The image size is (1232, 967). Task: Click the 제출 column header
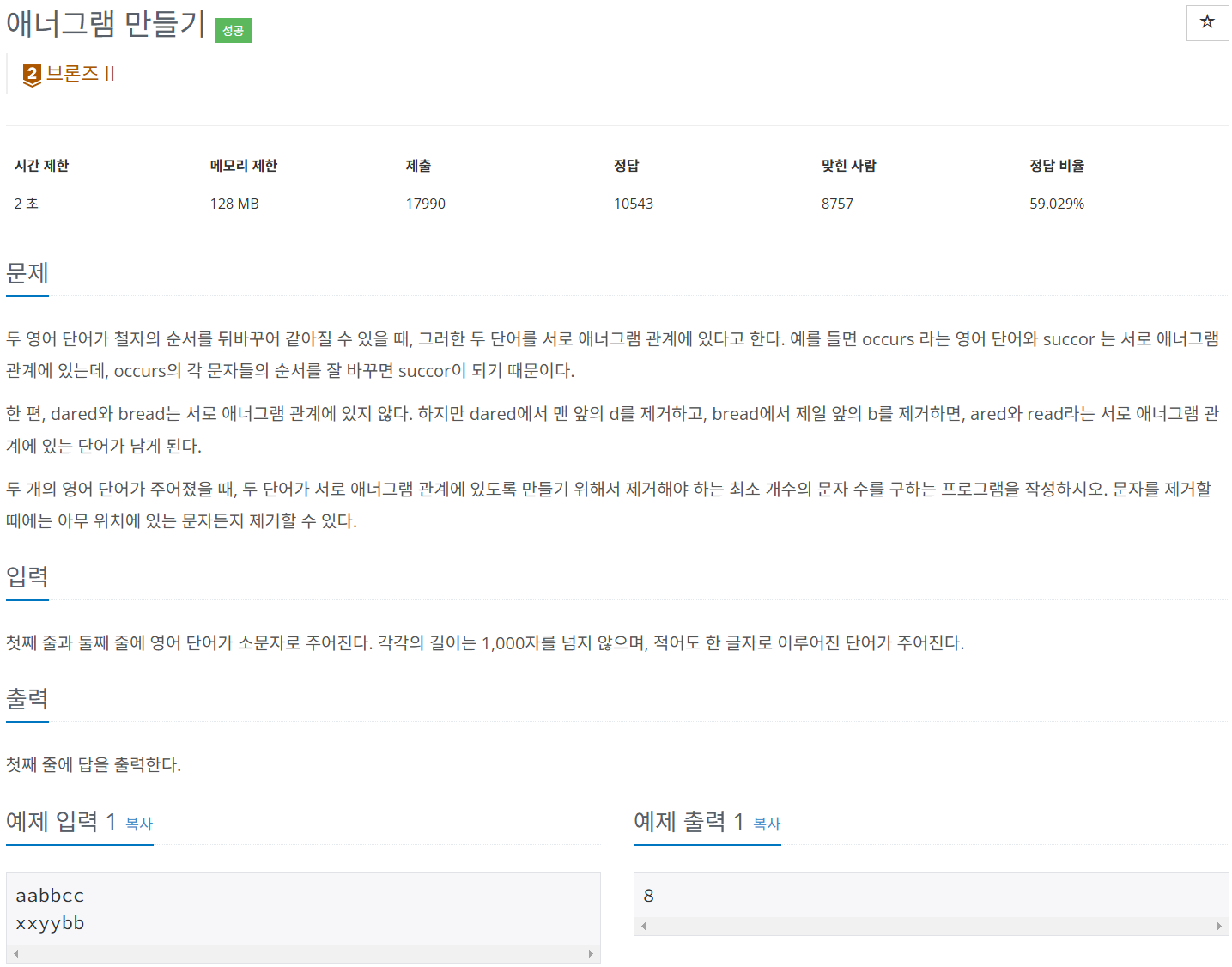pos(418,166)
